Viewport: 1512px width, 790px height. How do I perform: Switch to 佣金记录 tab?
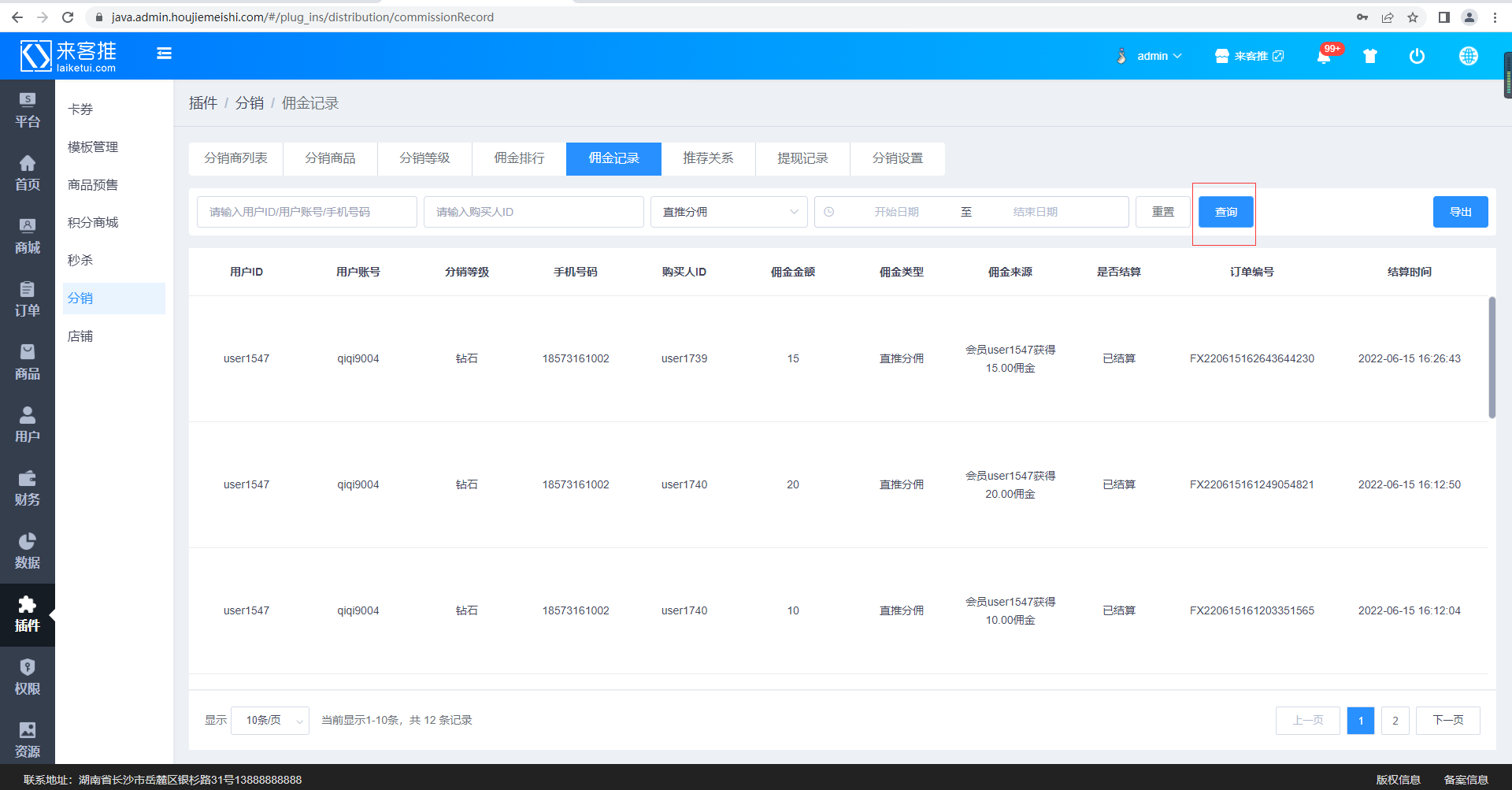[x=614, y=158]
